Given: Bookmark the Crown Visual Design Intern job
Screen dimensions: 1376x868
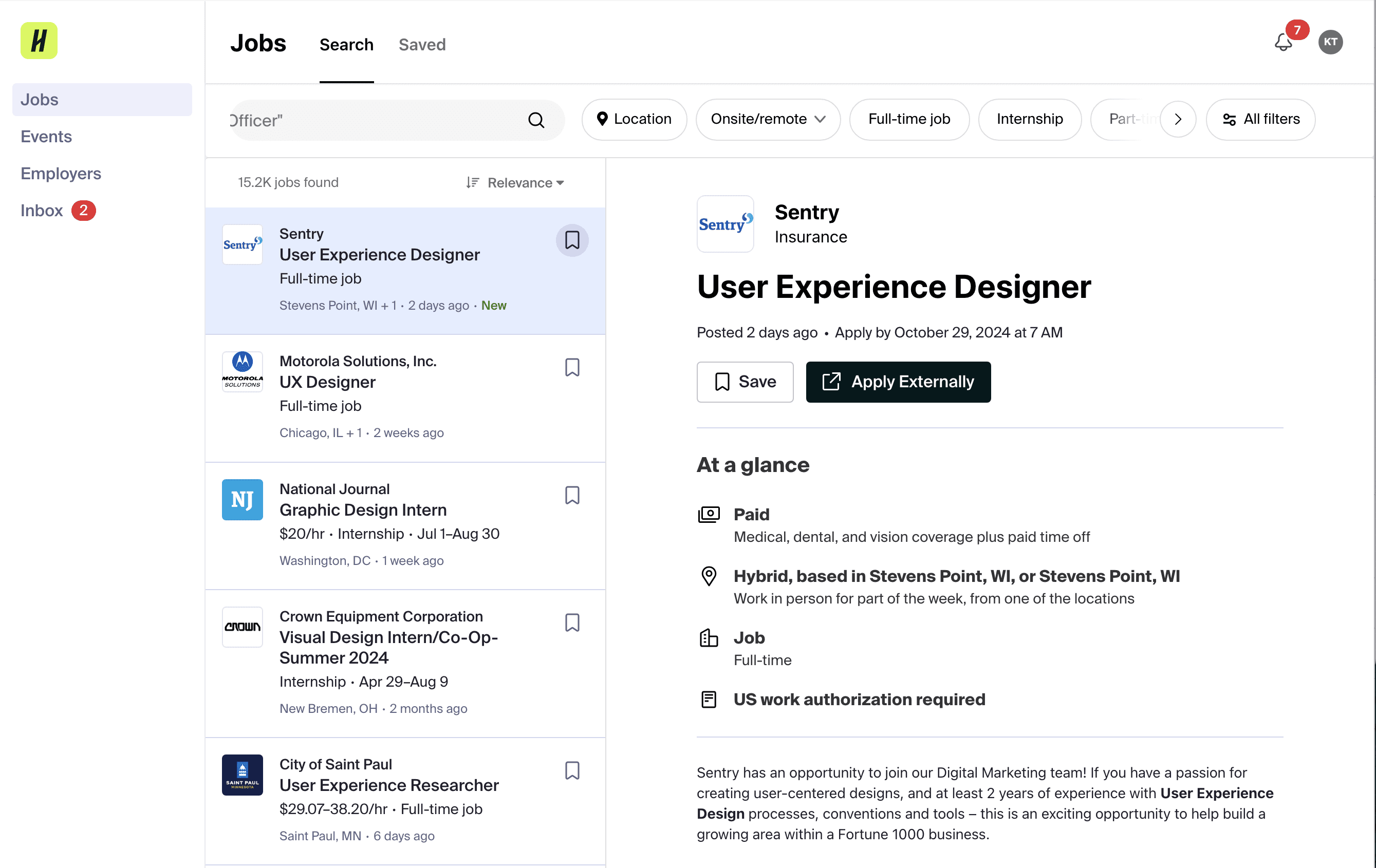Looking at the screenshot, I should click(571, 622).
